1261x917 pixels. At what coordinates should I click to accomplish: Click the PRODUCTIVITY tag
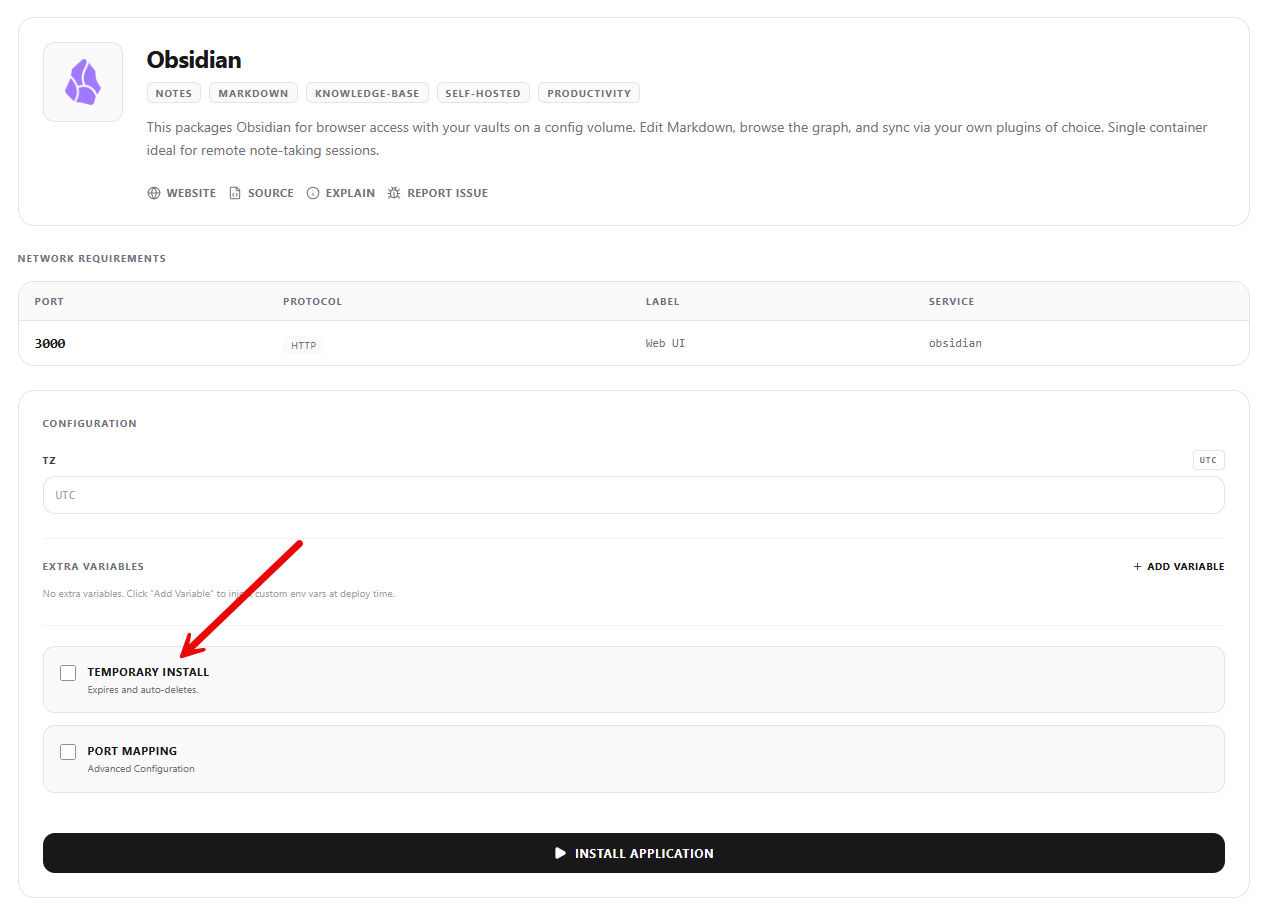[x=589, y=93]
